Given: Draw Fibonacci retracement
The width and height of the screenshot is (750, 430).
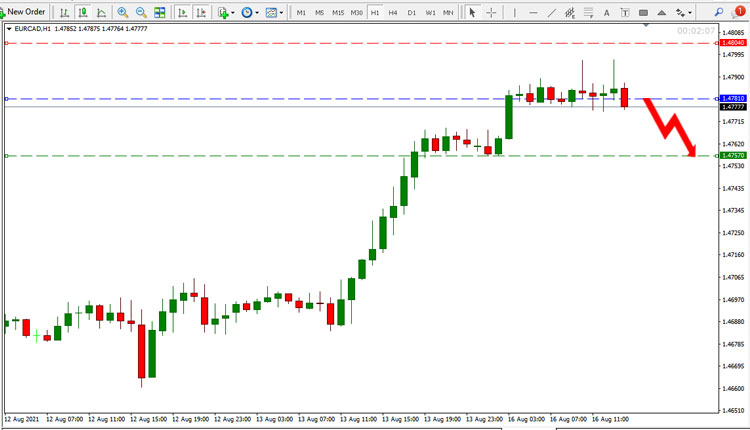Looking at the screenshot, I should point(588,12).
